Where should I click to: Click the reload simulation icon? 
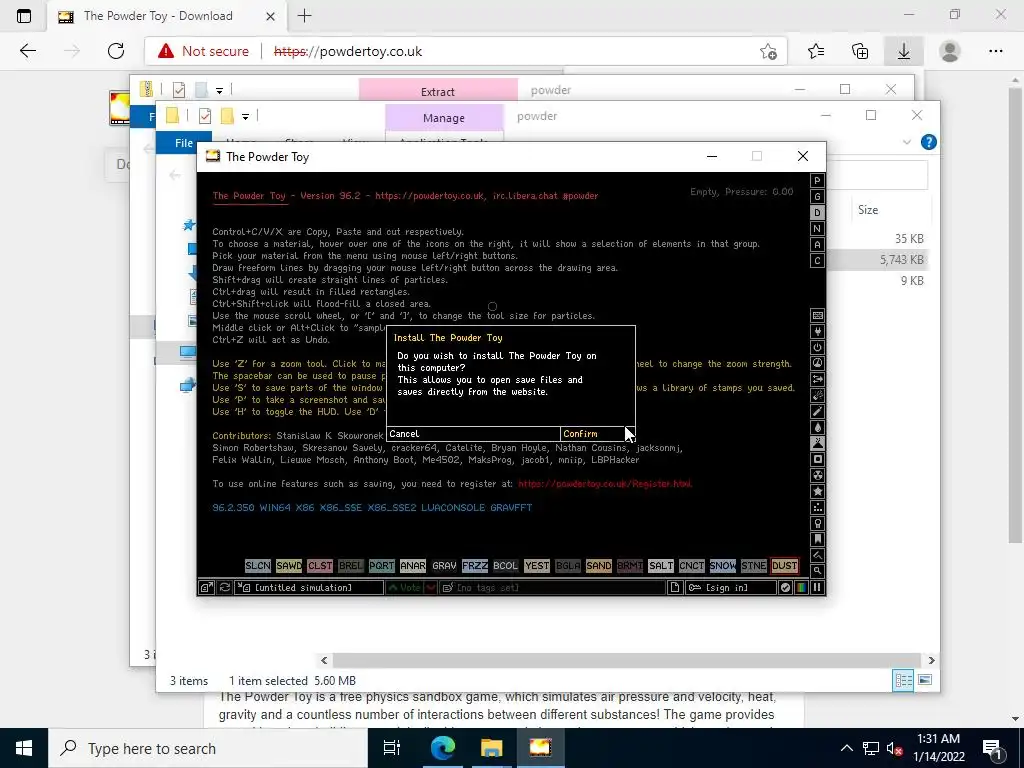tap(224, 587)
